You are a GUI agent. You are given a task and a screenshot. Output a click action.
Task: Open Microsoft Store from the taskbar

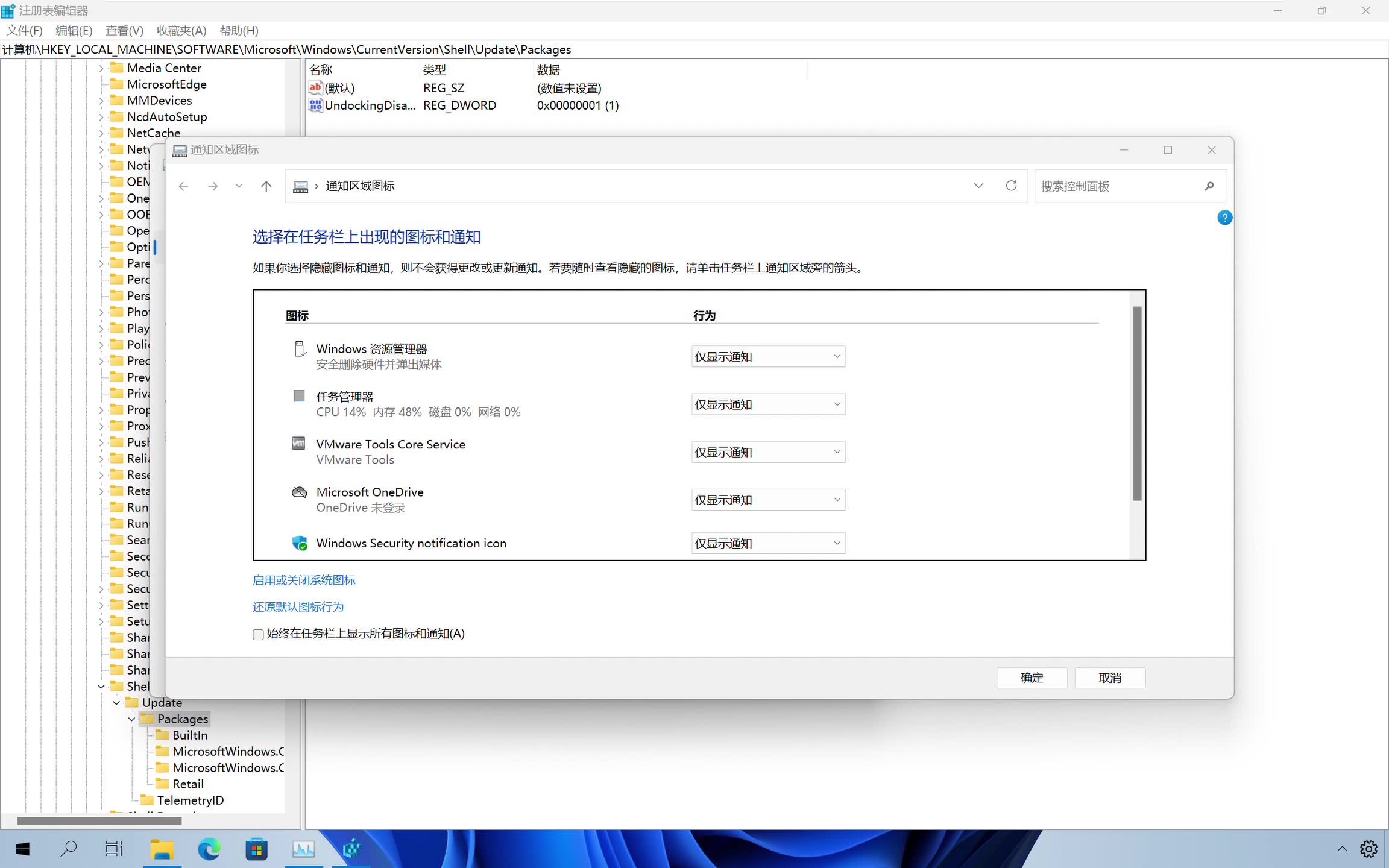(256, 849)
